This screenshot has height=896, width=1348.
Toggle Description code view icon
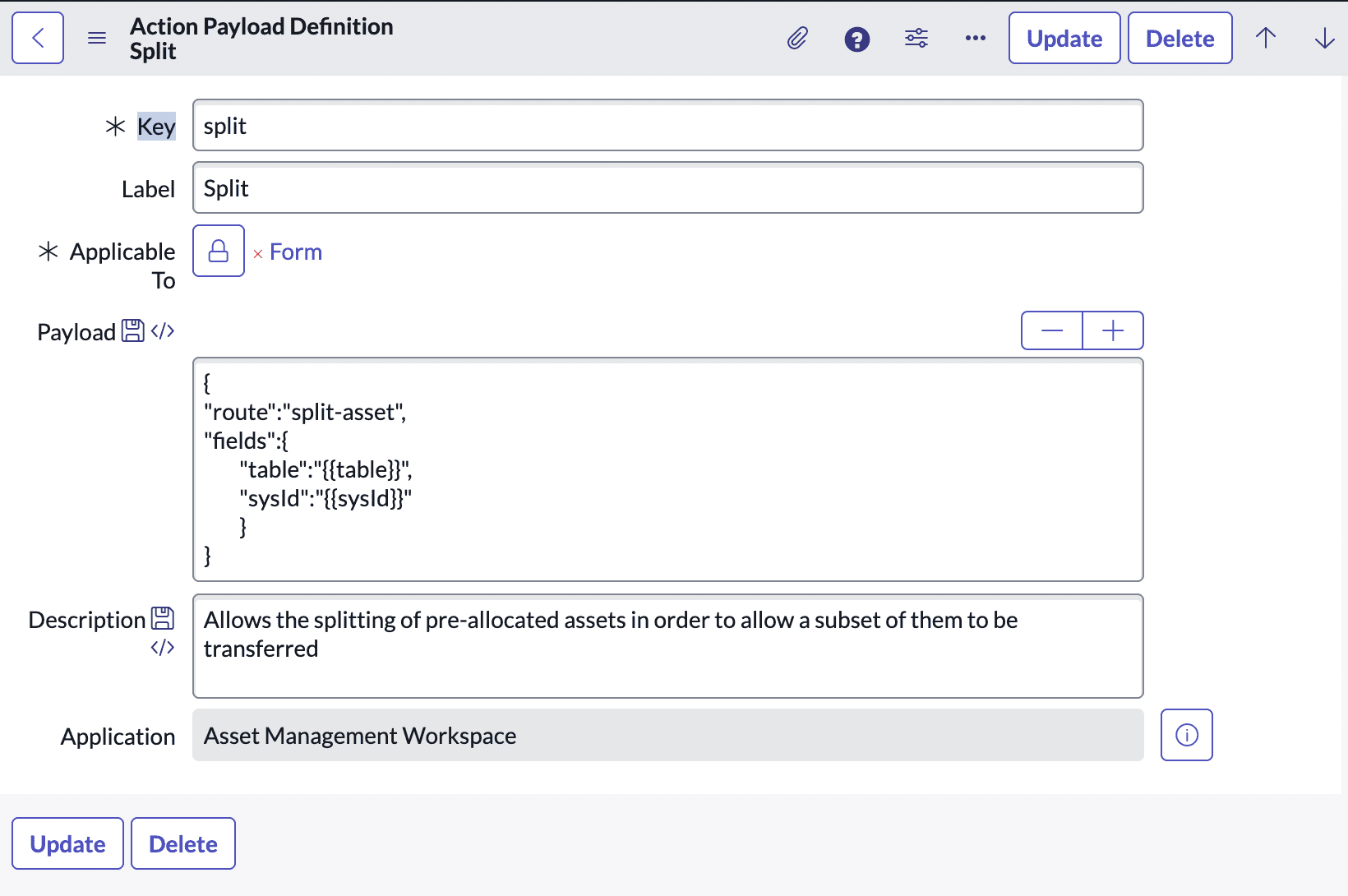click(163, 648)
